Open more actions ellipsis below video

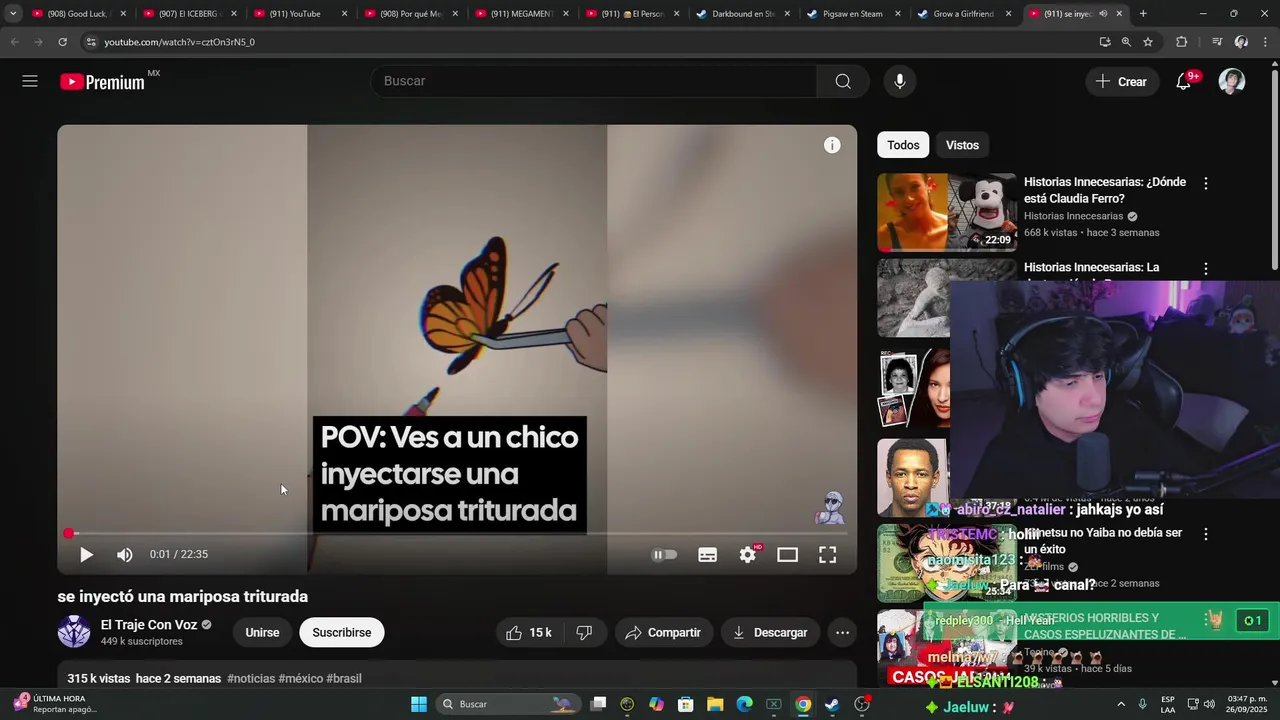[842, 632]
